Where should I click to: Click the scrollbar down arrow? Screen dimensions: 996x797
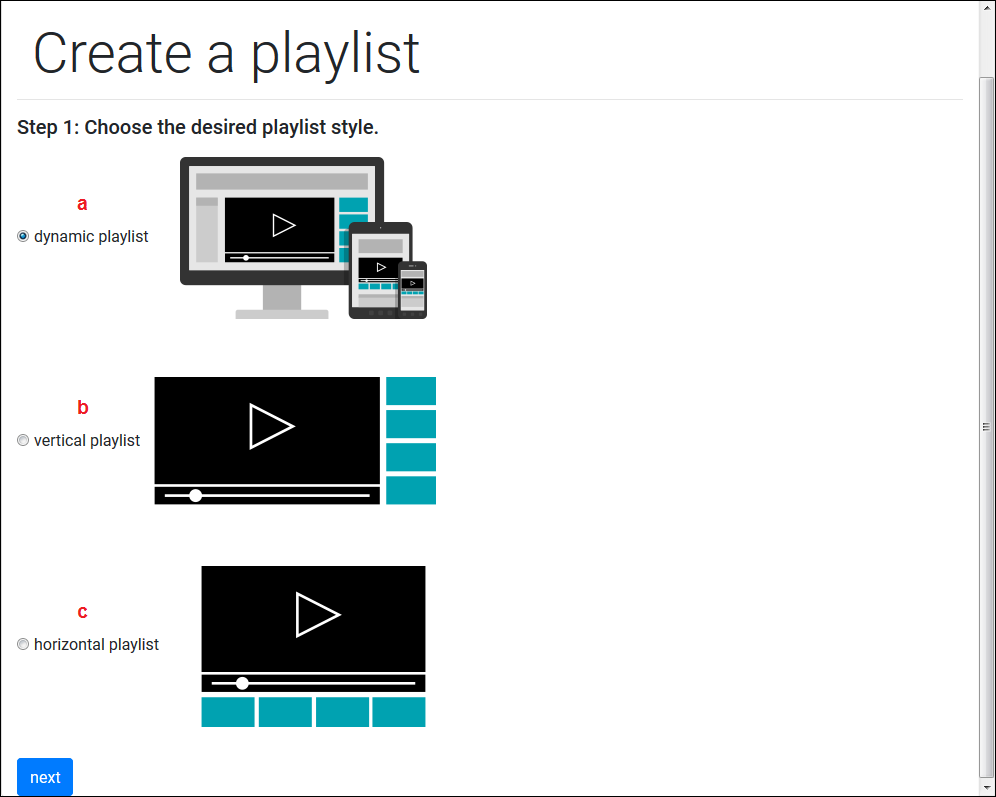(x=987, y=787)
